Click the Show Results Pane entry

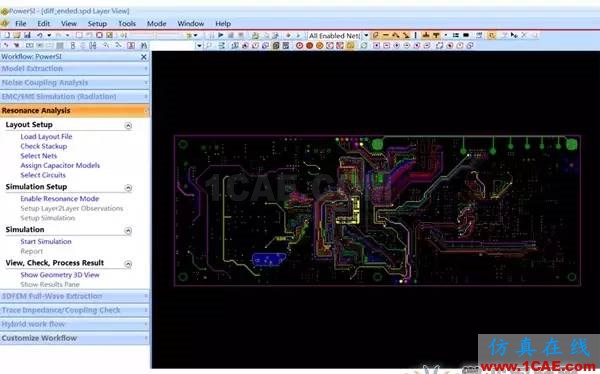click(50, 284)
